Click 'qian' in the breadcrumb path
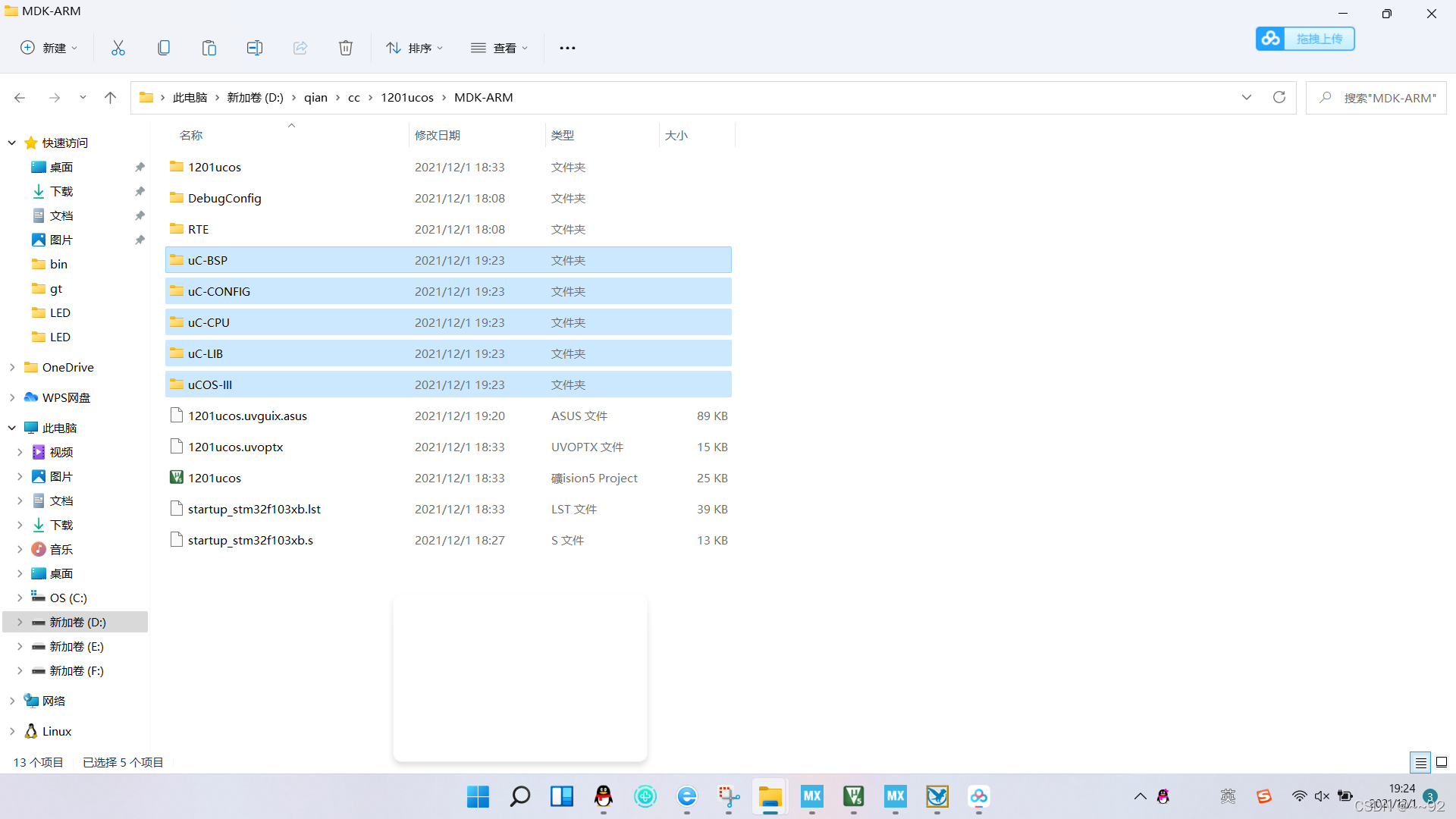The height and width of the screenshot is (819, 1456). point(315,97)
